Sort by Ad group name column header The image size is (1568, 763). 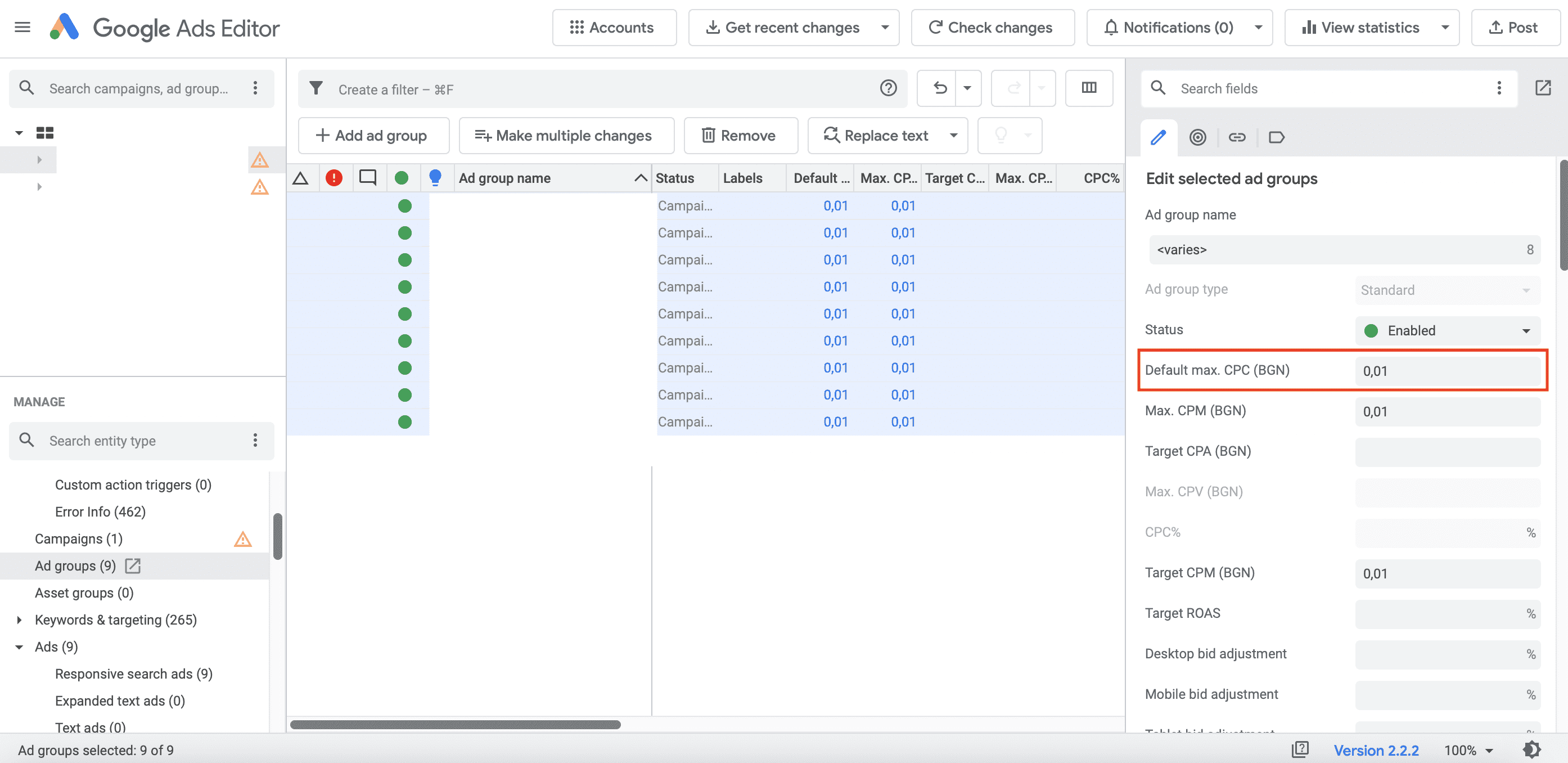pos(553,178)
